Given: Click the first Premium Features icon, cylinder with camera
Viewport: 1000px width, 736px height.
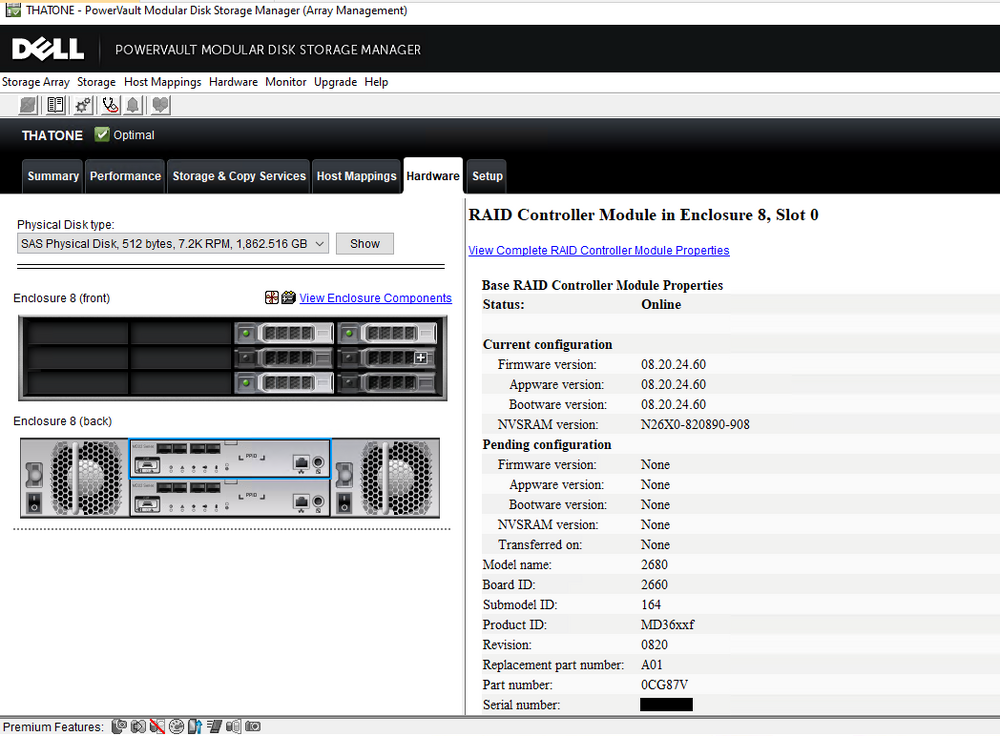Looking at the screenshot, I should point(119,726).
